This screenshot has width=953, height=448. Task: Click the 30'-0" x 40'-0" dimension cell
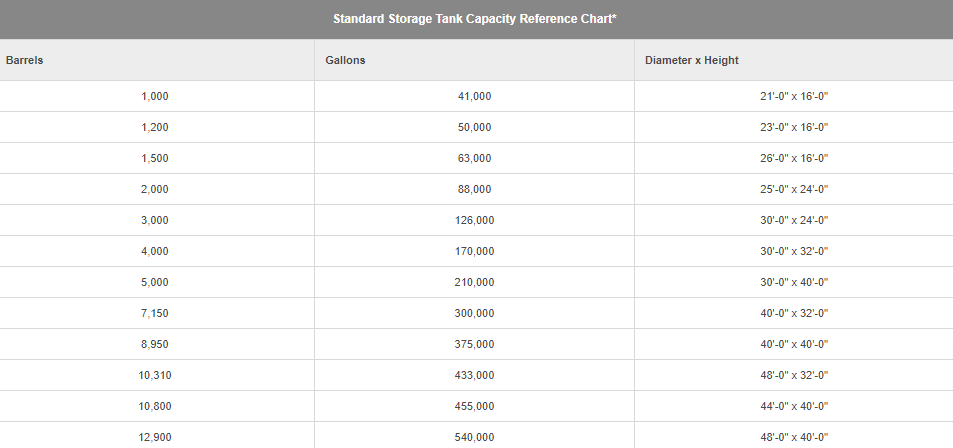(x=794, y=282)
